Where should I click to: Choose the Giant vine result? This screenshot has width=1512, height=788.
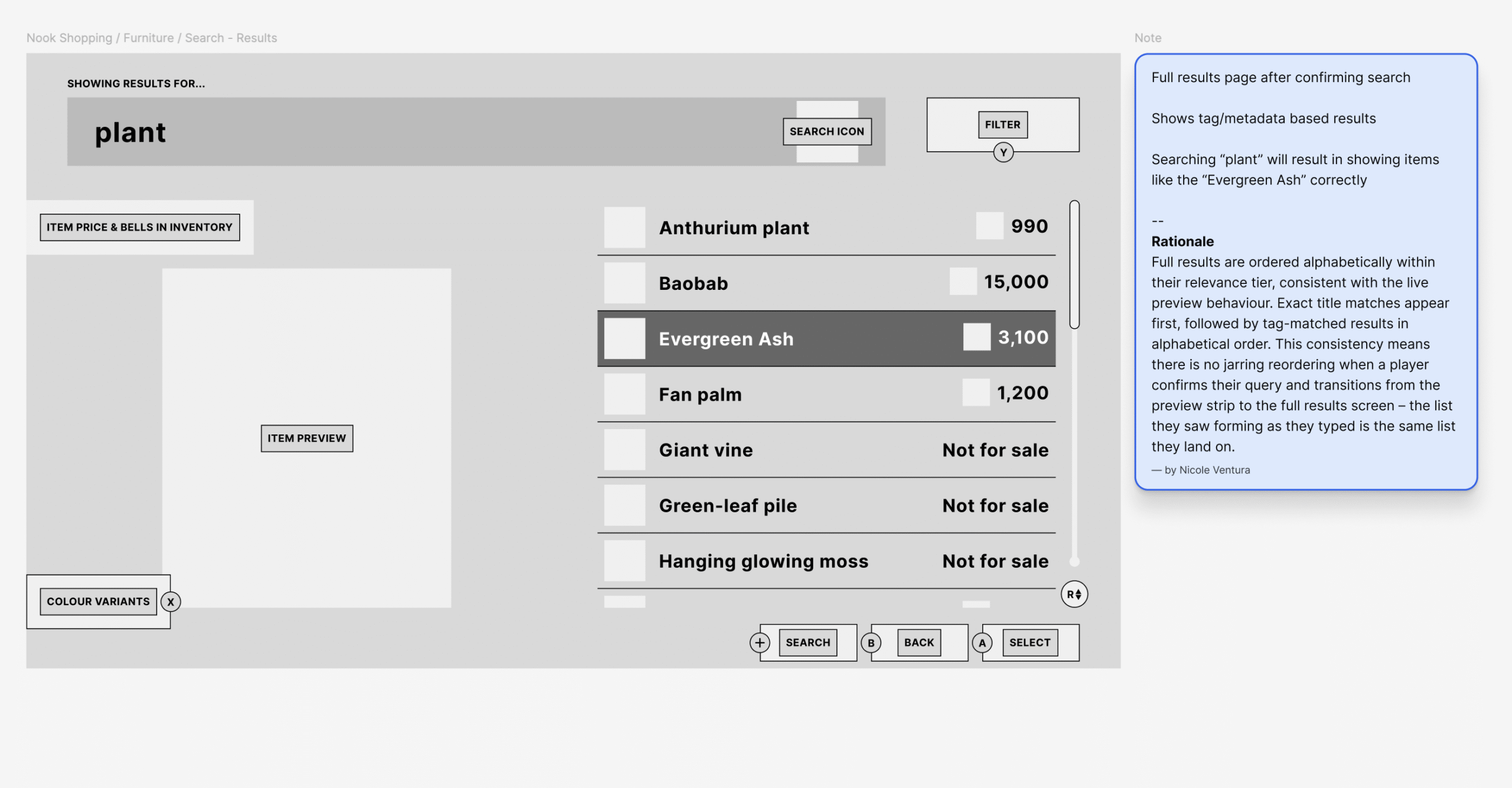click(x=826, y=450)
